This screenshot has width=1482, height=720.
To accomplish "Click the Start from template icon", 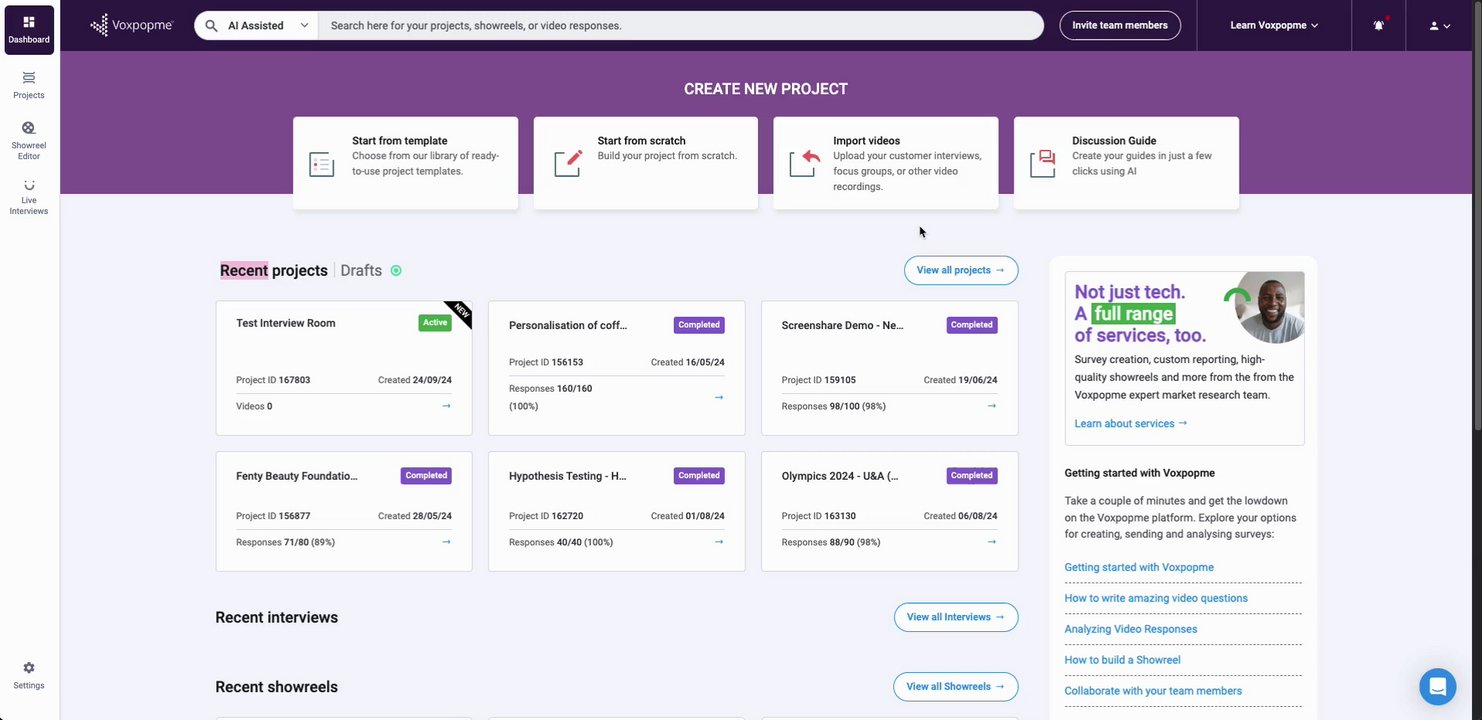I will [x=322, y=164].
